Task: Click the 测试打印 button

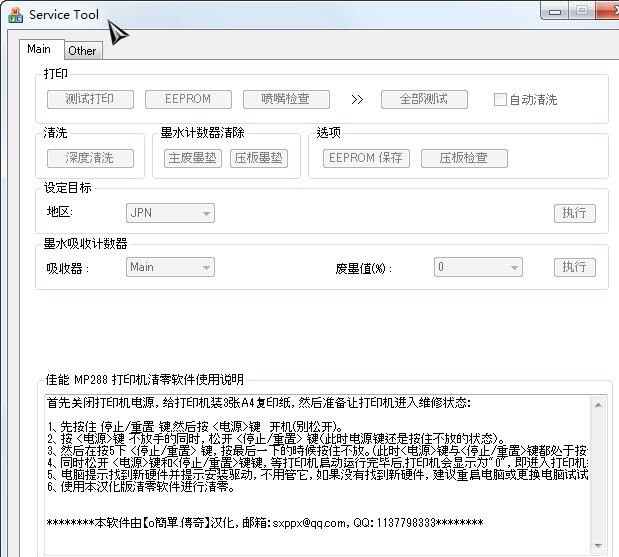Action: coord(90,99)
